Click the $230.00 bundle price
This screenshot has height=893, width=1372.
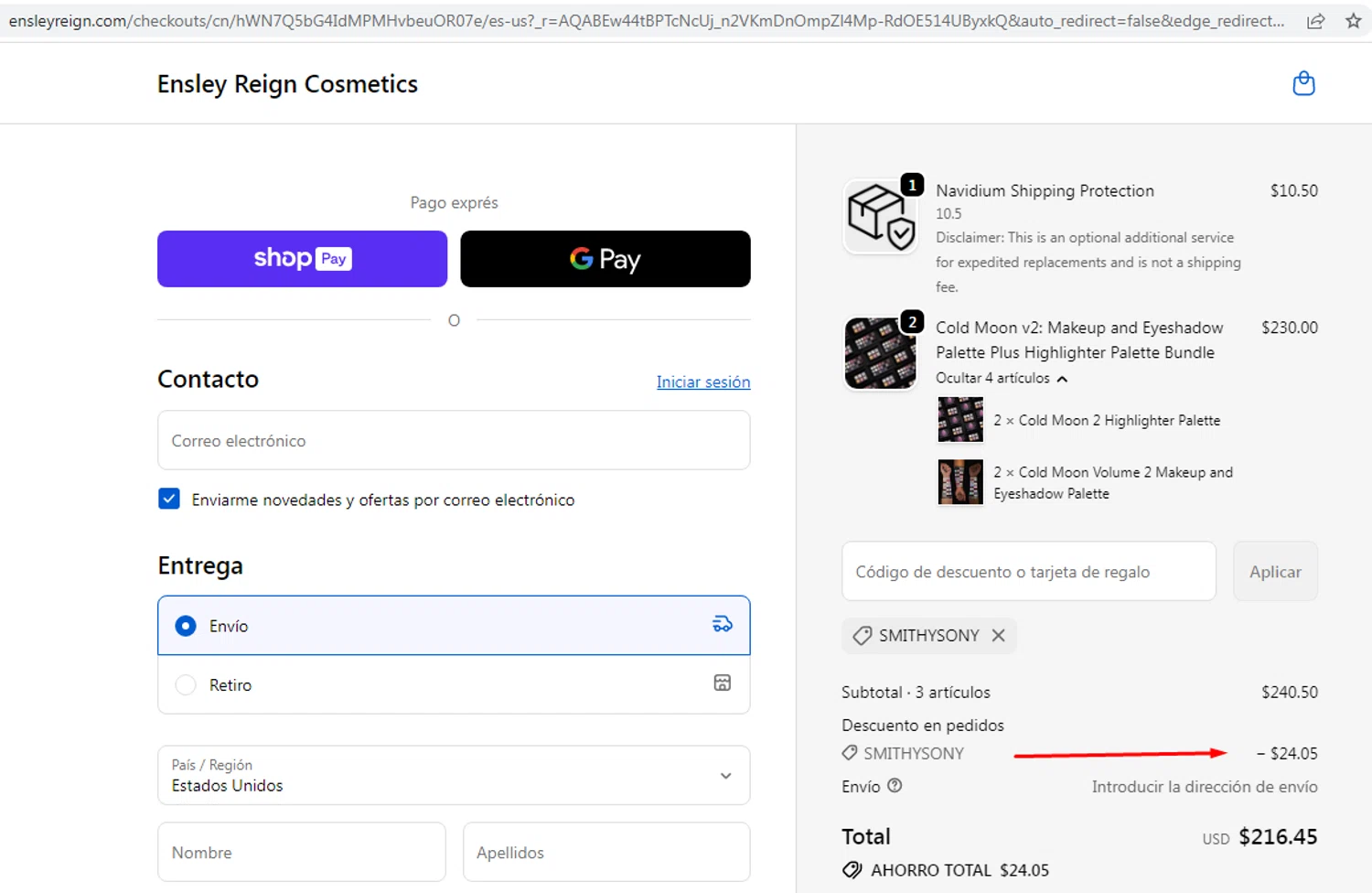tap(1290, 327)
